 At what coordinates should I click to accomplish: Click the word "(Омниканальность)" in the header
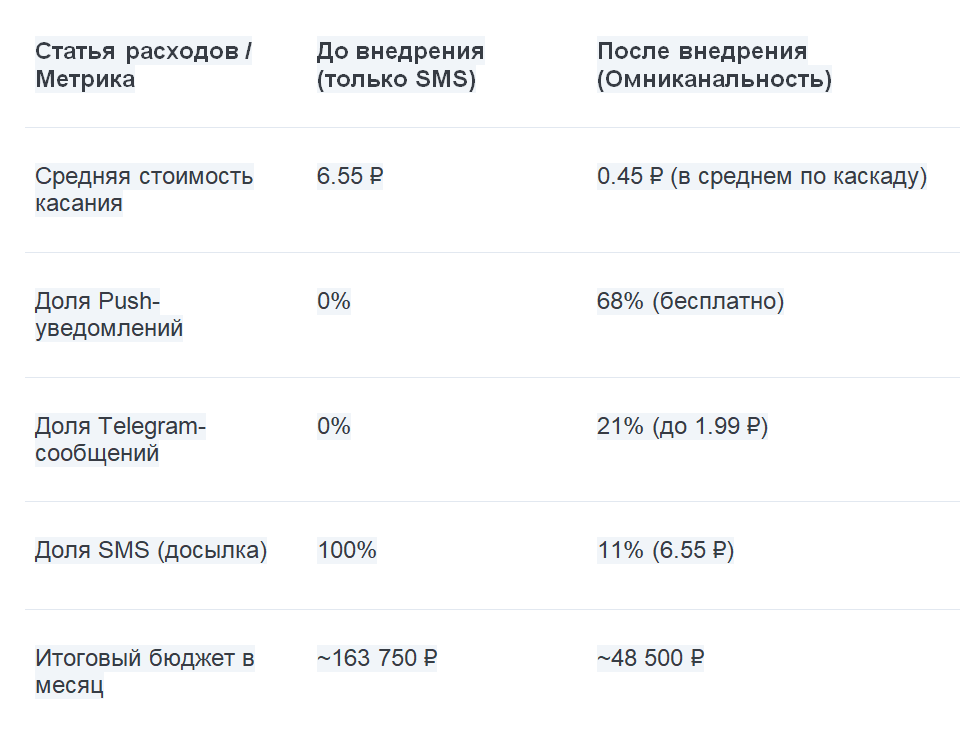tap(714, 80)
